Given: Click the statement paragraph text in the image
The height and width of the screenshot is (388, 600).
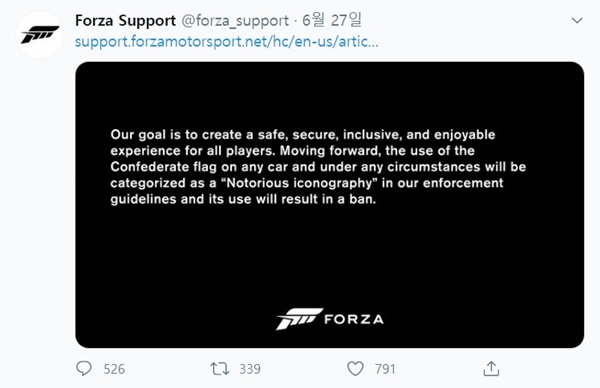Looking at the screenshot, I should (318, 167).
